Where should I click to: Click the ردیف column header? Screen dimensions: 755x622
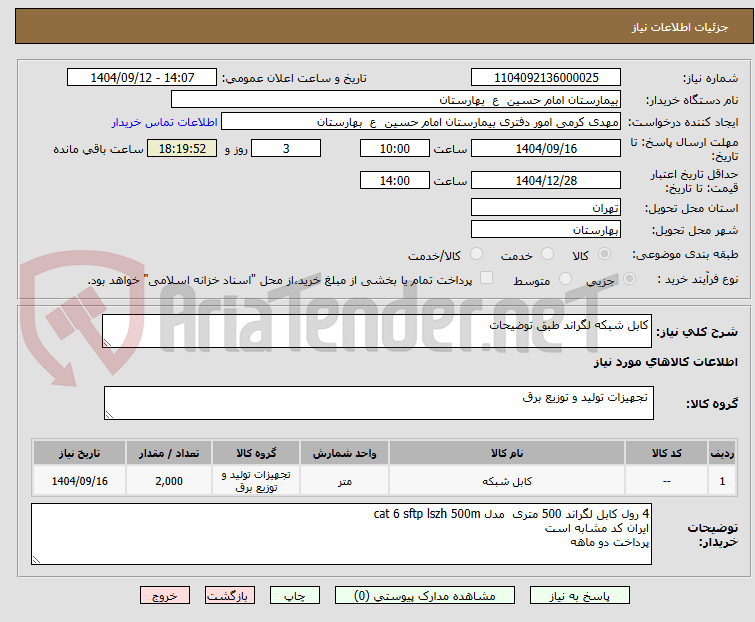pyautogui.click(x=722, y=453)
